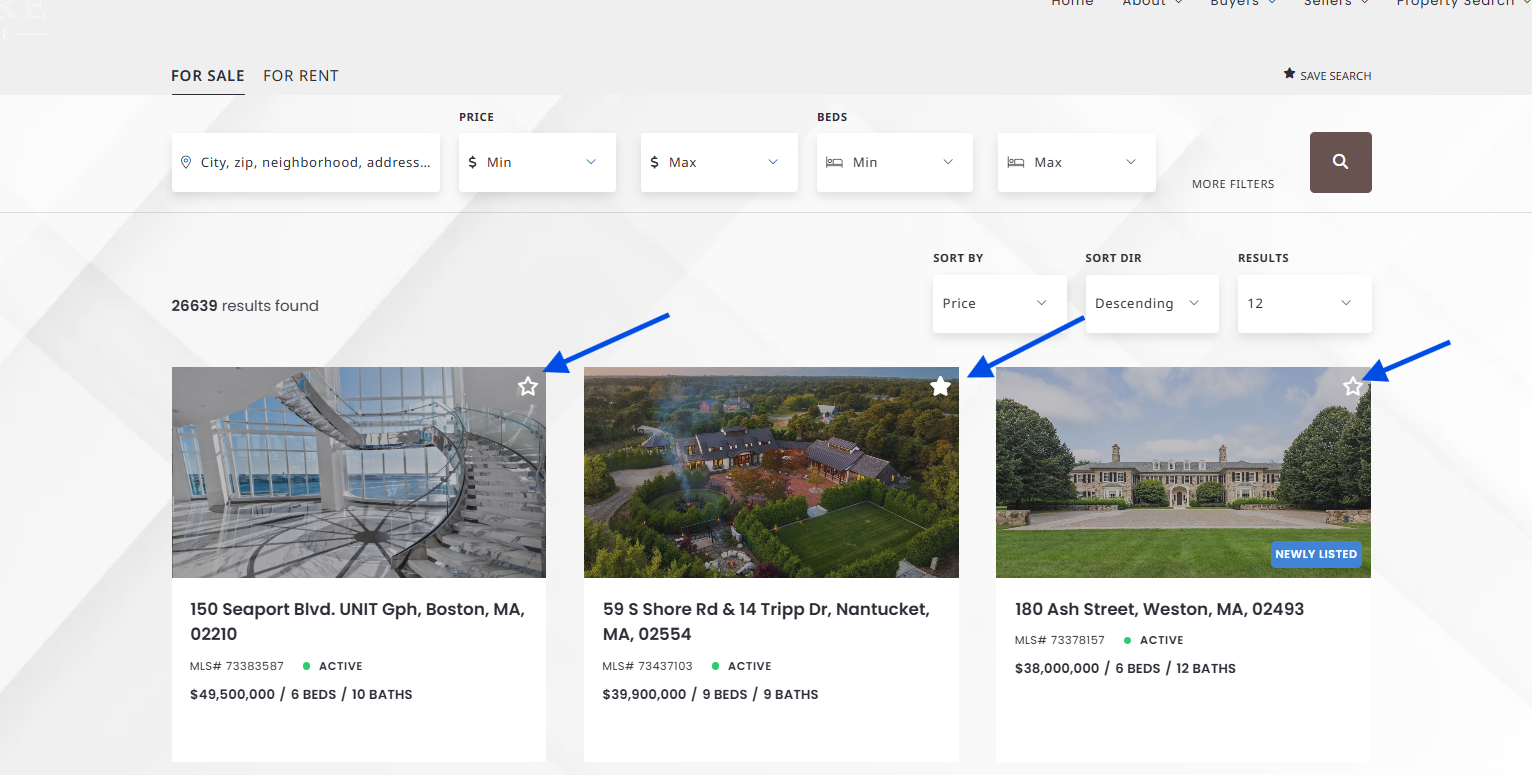Click the Newly Listed badge
The image size is (1532, 775).
pyautogui.click(x=1316, y=554)
